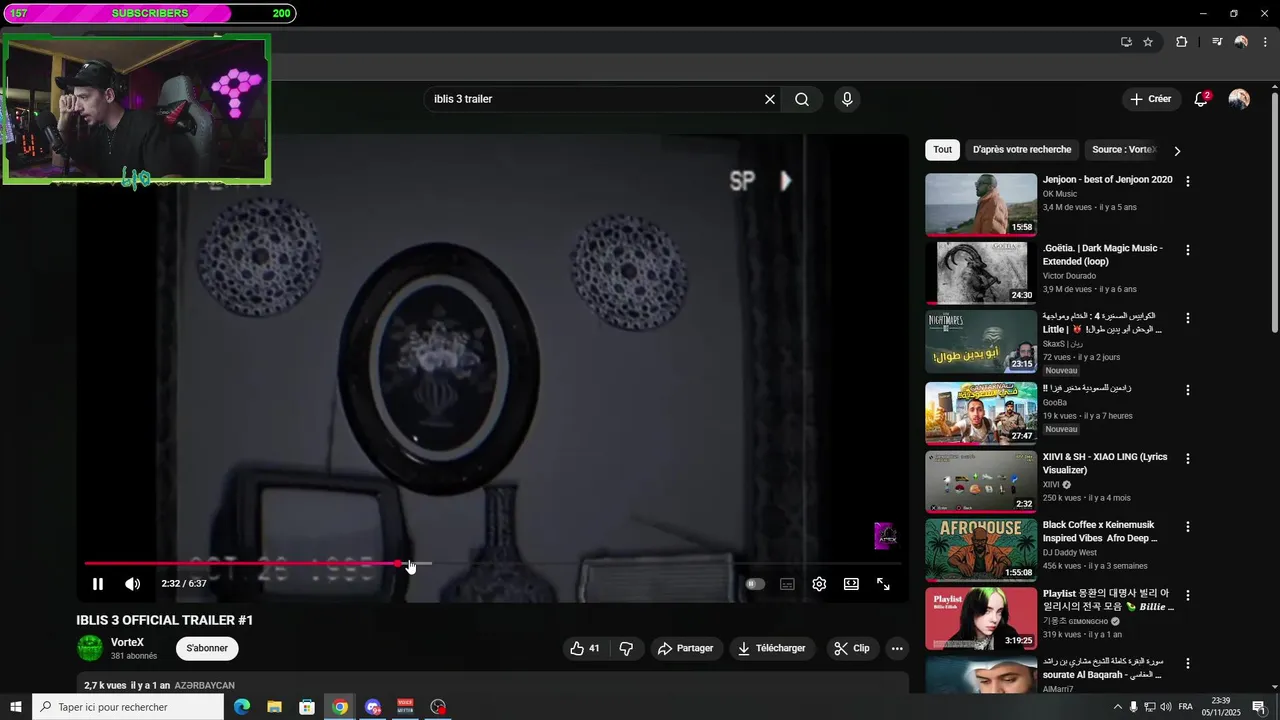Open the player settings gear
This screenshot has height=720, width=1280.
(x=819, y=584)
